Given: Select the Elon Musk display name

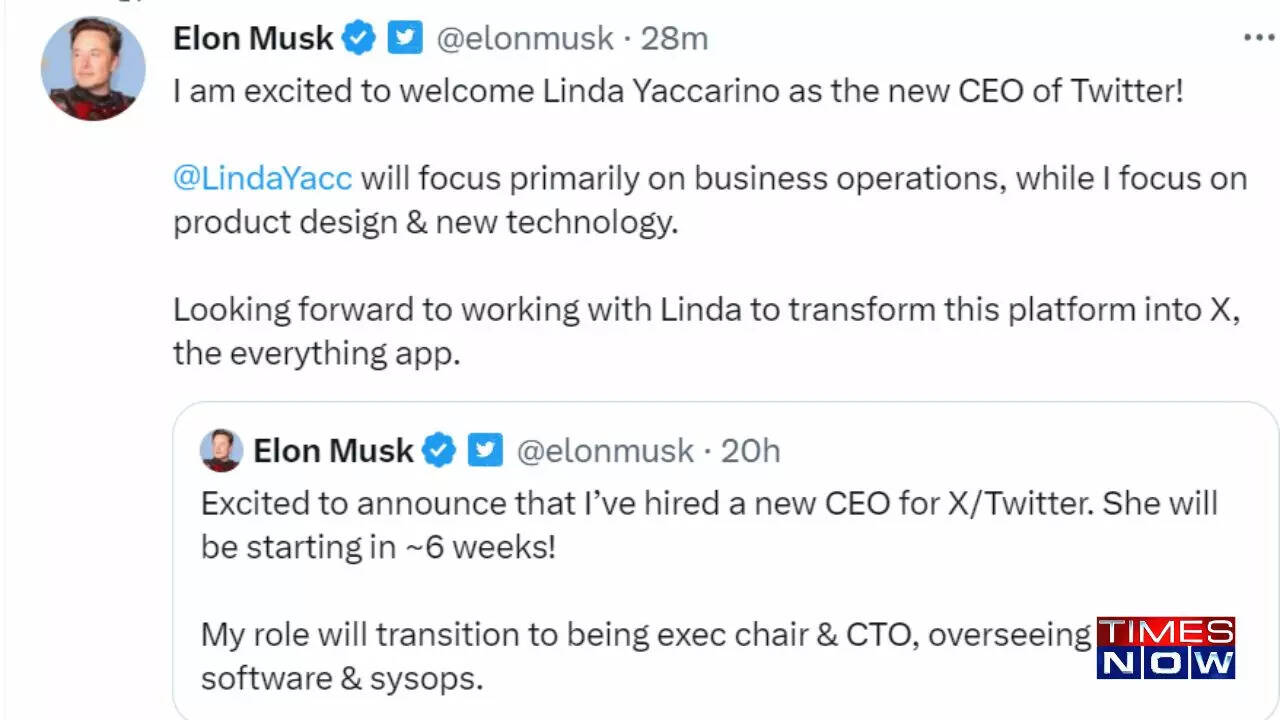Looking at the screenshot, I should [252, 38].
